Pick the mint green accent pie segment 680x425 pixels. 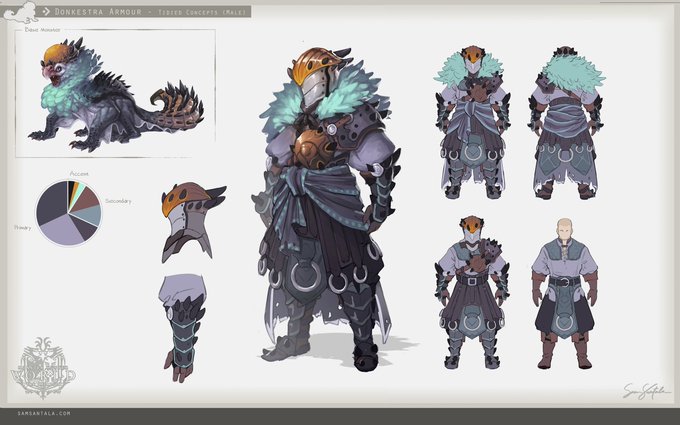point(79,192)
